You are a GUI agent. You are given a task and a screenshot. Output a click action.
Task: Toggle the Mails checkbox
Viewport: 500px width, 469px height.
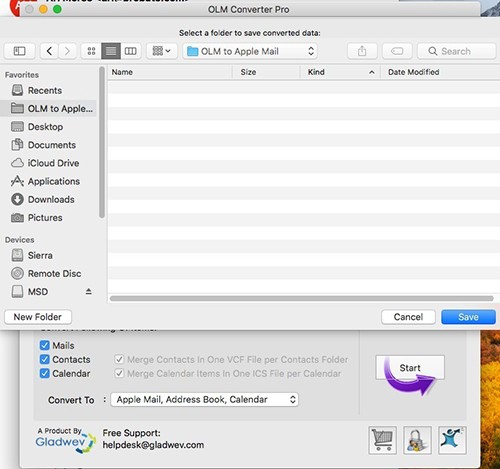click(44, 345)
